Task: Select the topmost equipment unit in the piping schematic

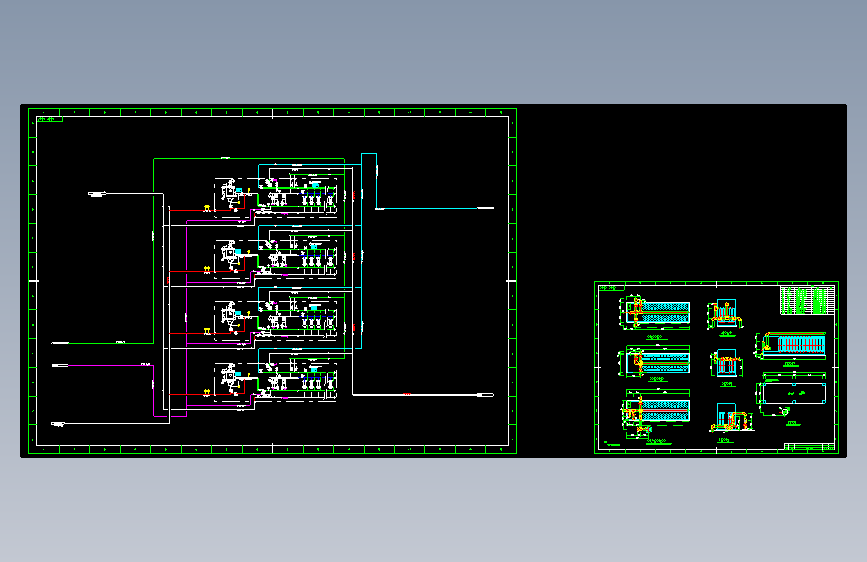Action: coord(276,197)
